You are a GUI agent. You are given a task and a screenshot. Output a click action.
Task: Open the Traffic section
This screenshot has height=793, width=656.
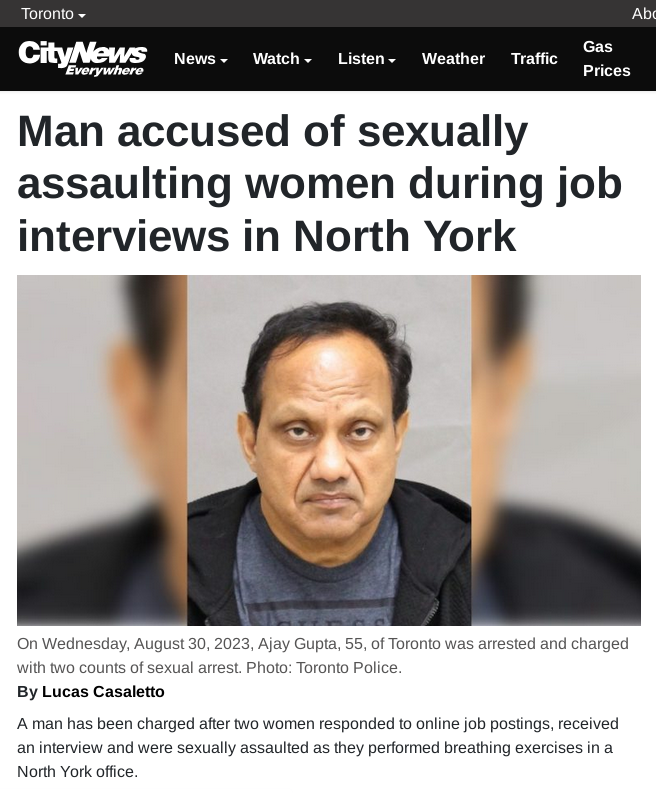[534, 59]
